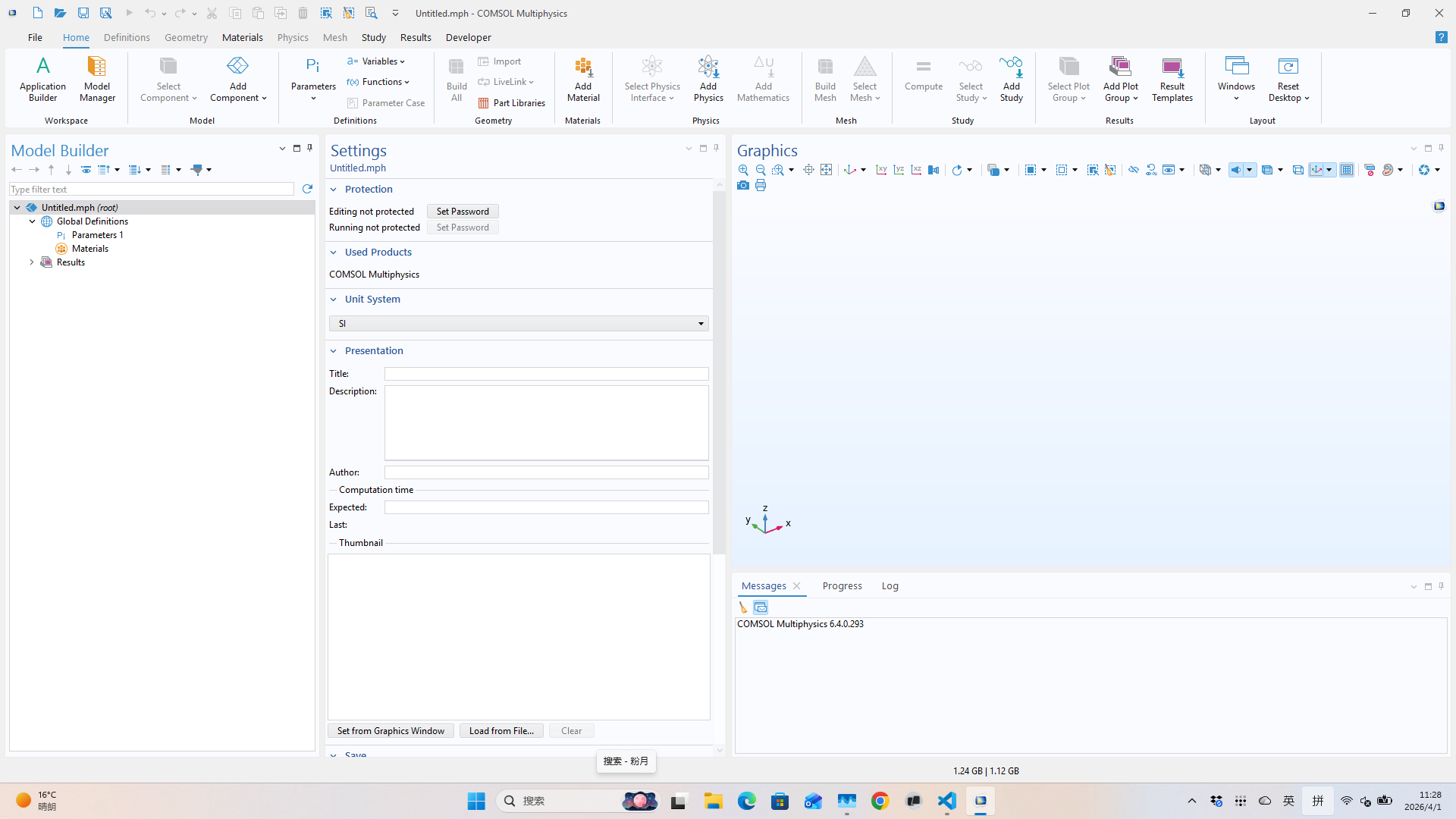Click Add Material in the ribbon
1456x819 pixels.
pos(582,80)
